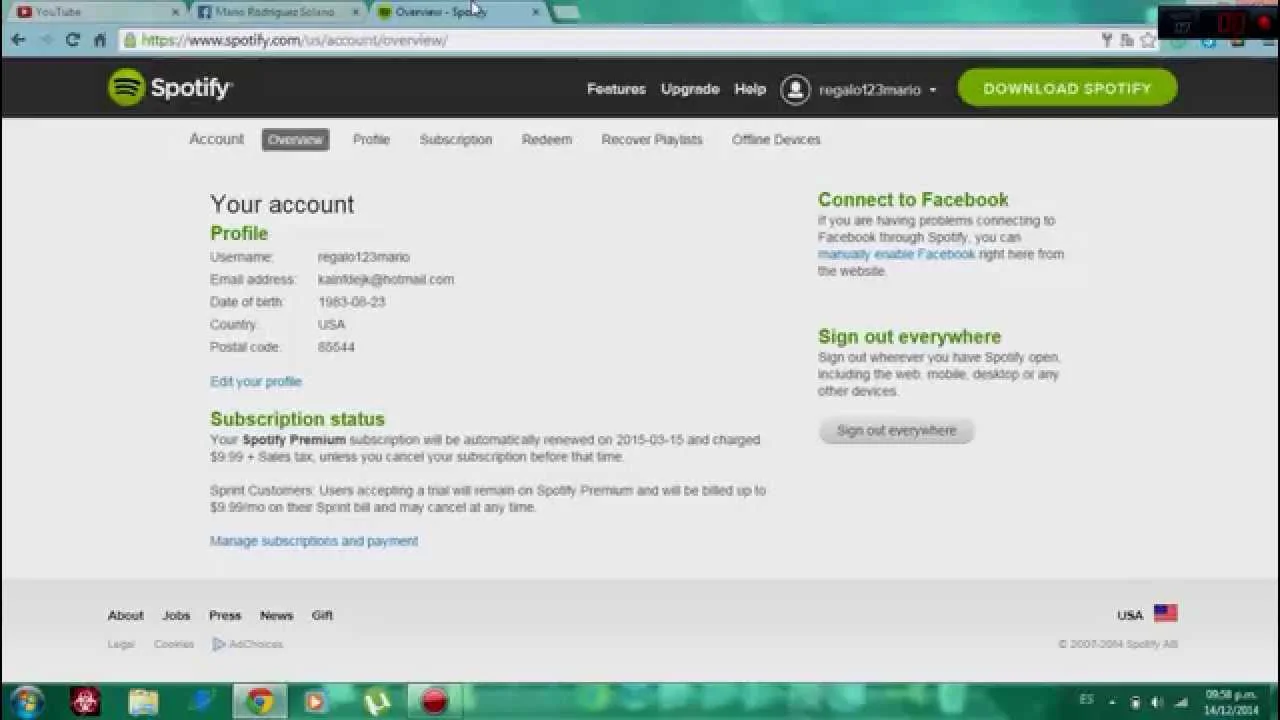Click Upgrade in the header navigation

pos(690,89)
